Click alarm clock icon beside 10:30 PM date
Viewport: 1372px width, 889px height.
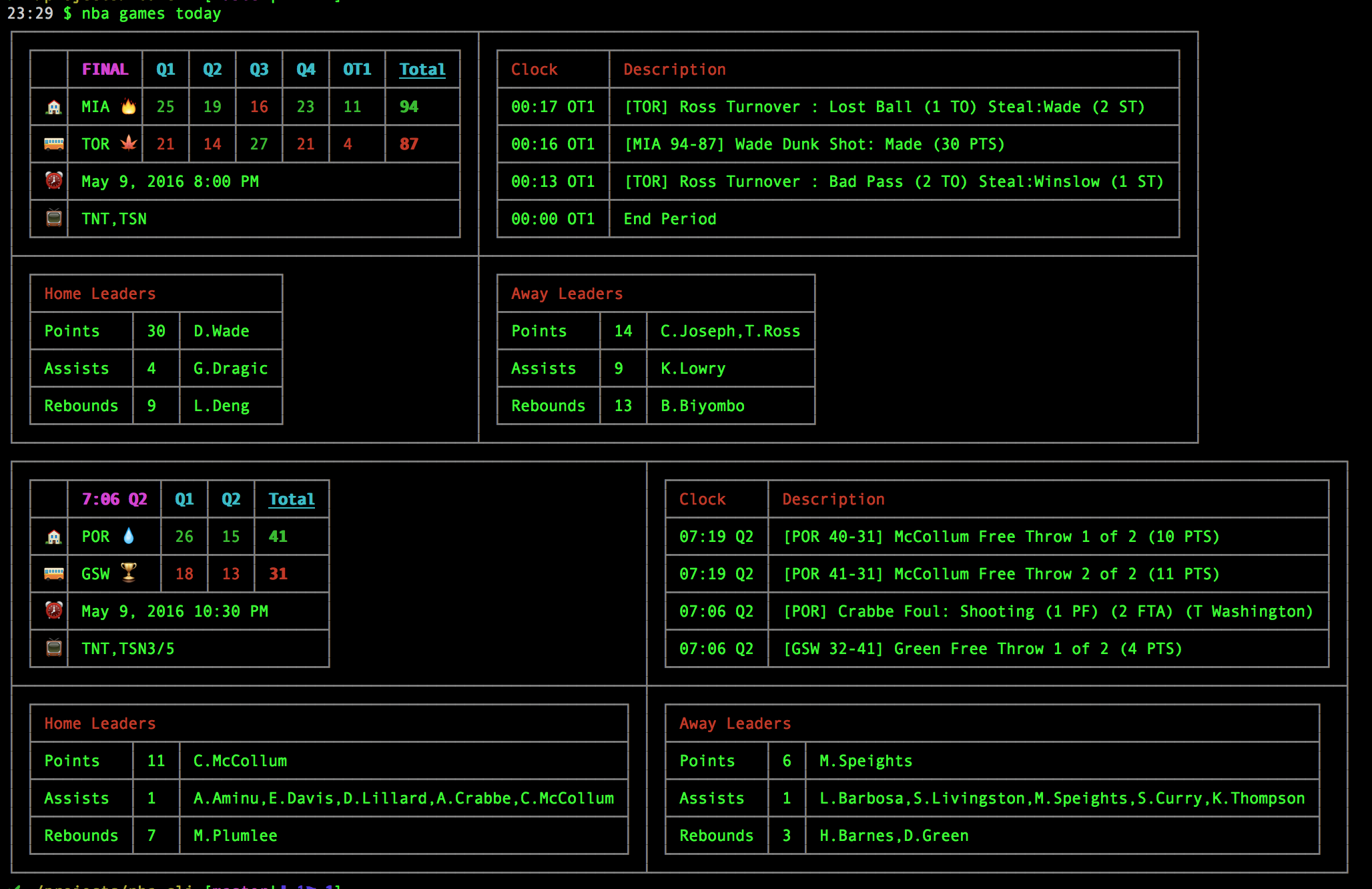(x=54, y=611)
